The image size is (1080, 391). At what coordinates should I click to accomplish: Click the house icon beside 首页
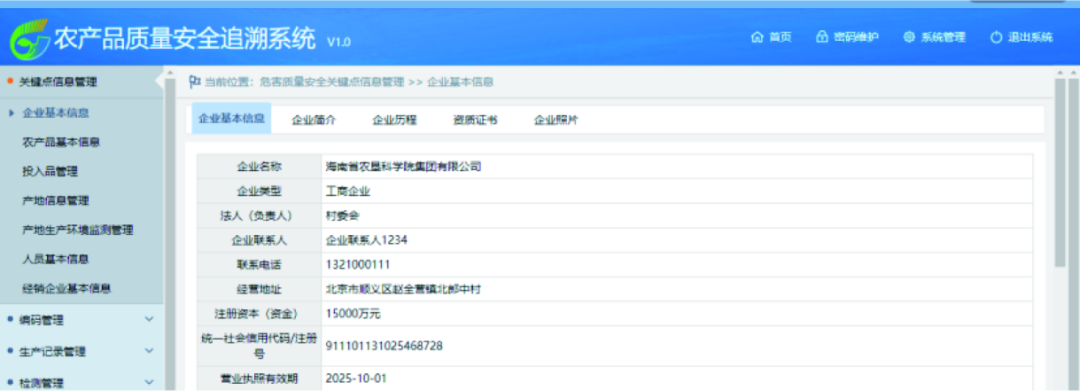pos(757,37)
